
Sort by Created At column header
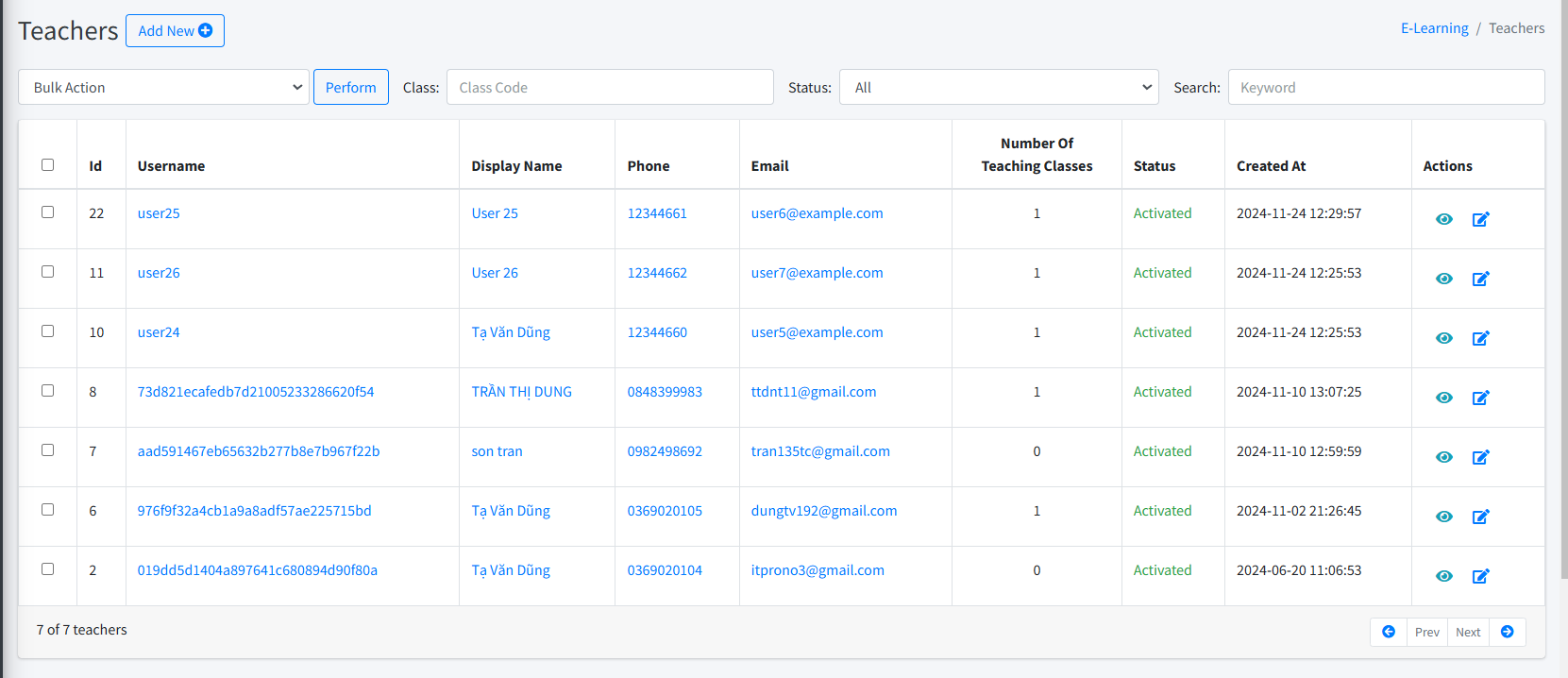point(1271,166)
